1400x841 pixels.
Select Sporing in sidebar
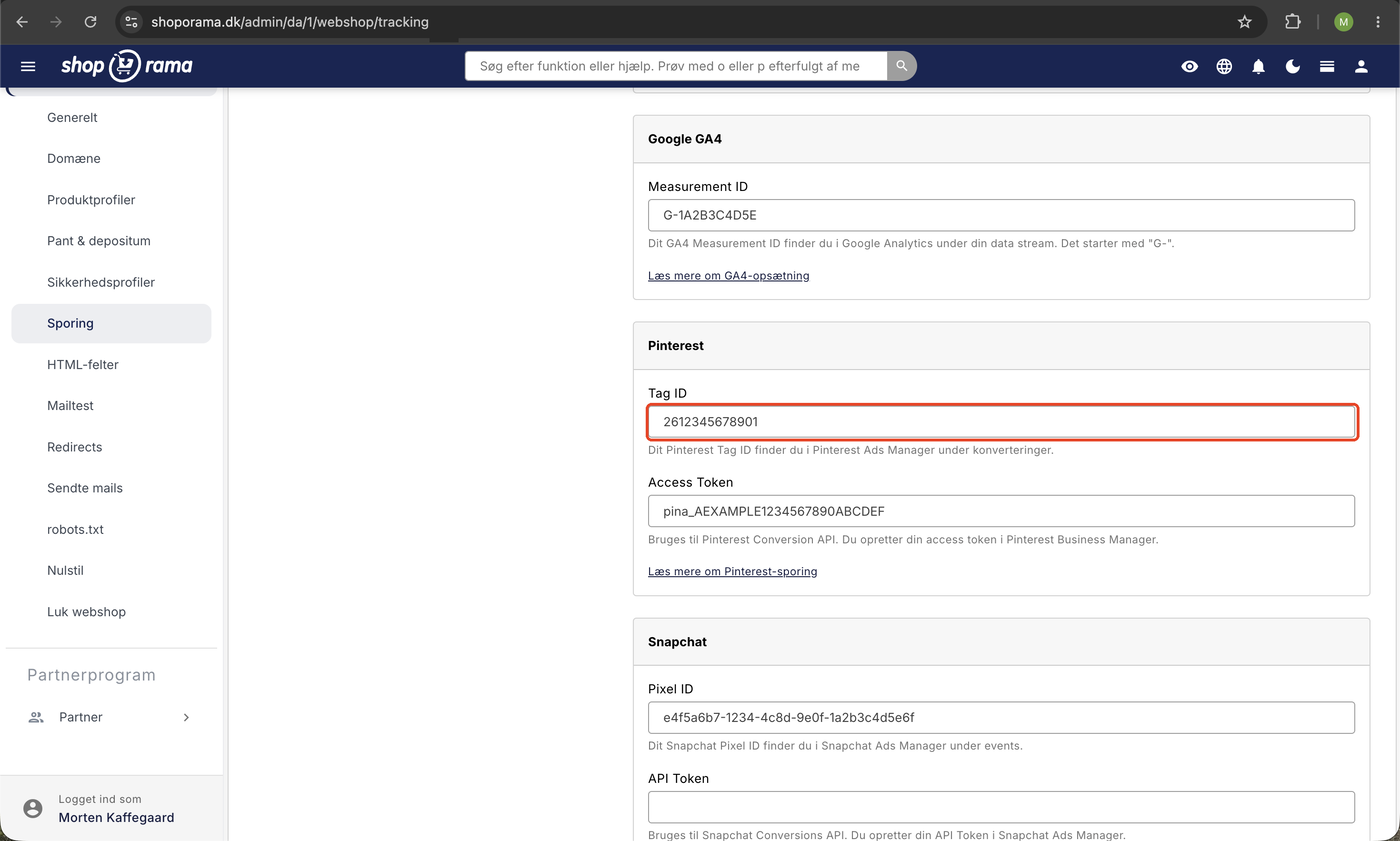(x=111, y=323)
